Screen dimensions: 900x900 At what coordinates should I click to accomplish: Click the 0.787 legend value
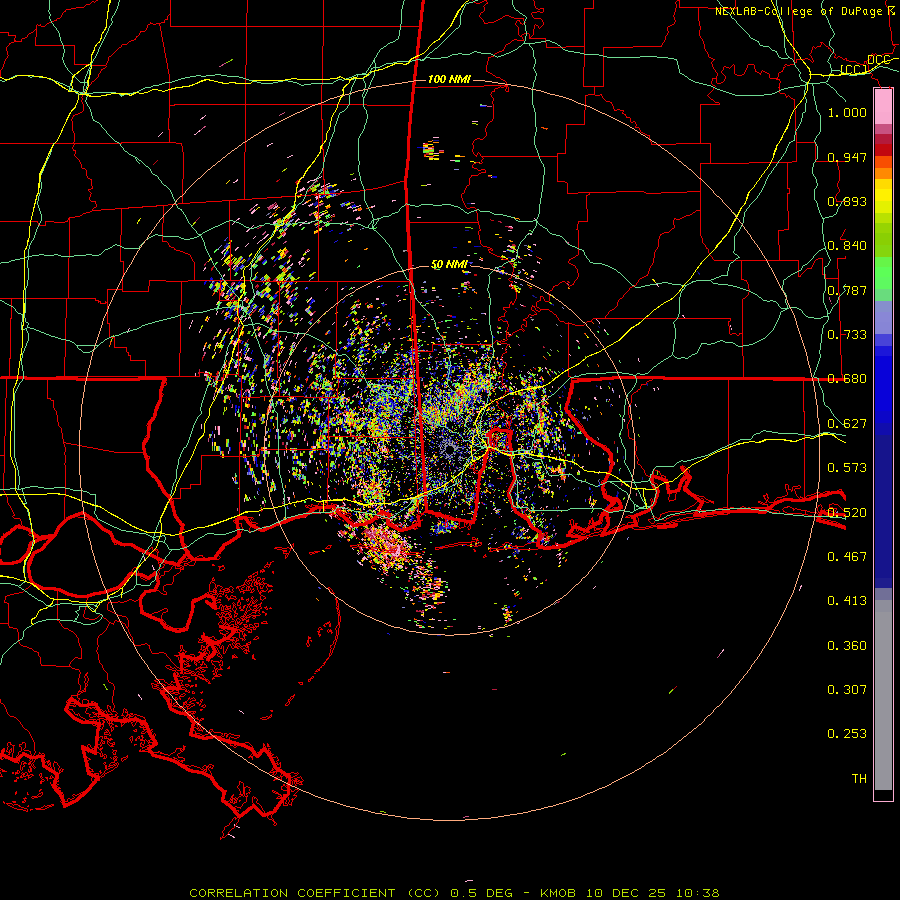[x=847, y=290]
